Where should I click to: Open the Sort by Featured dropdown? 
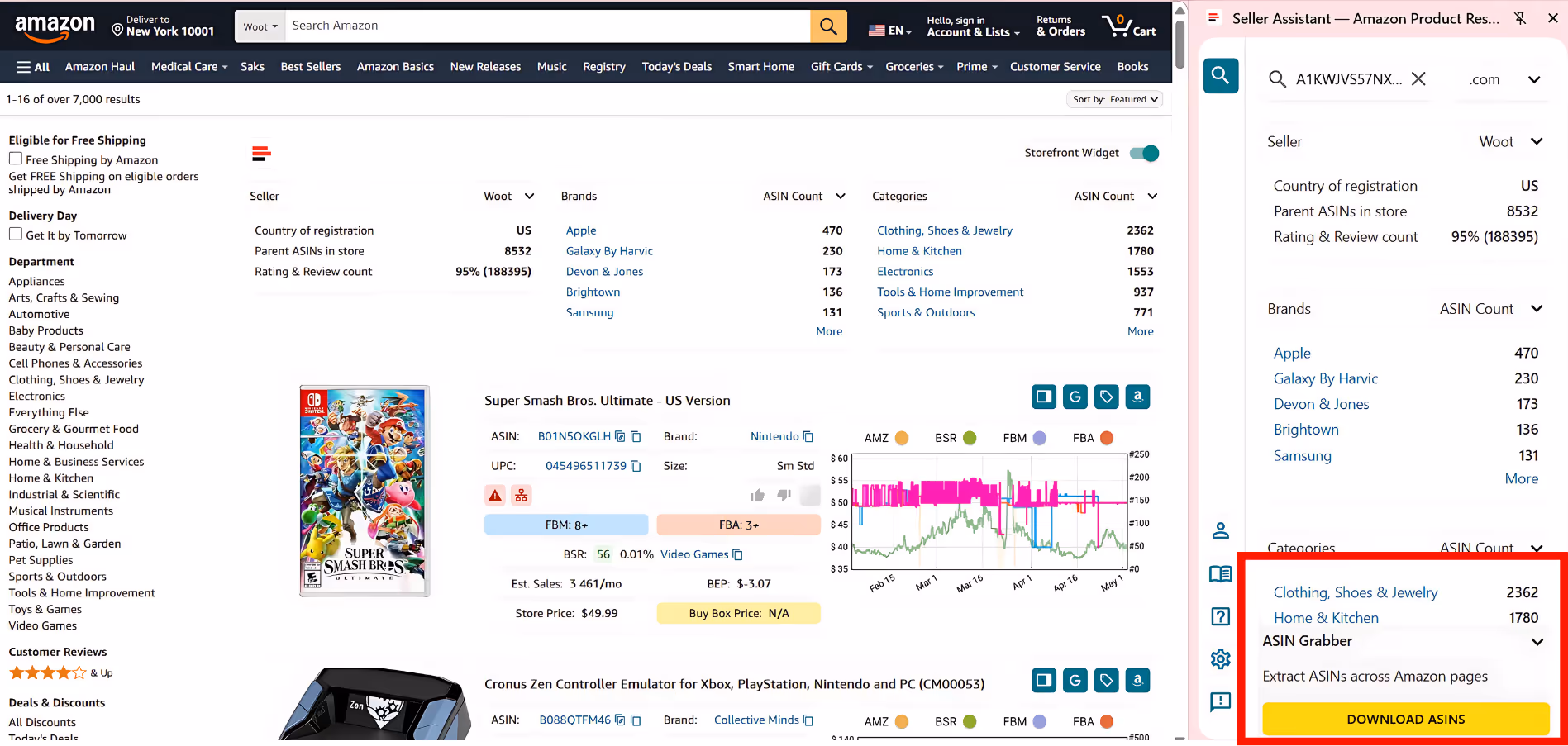tap(1115, 99)
